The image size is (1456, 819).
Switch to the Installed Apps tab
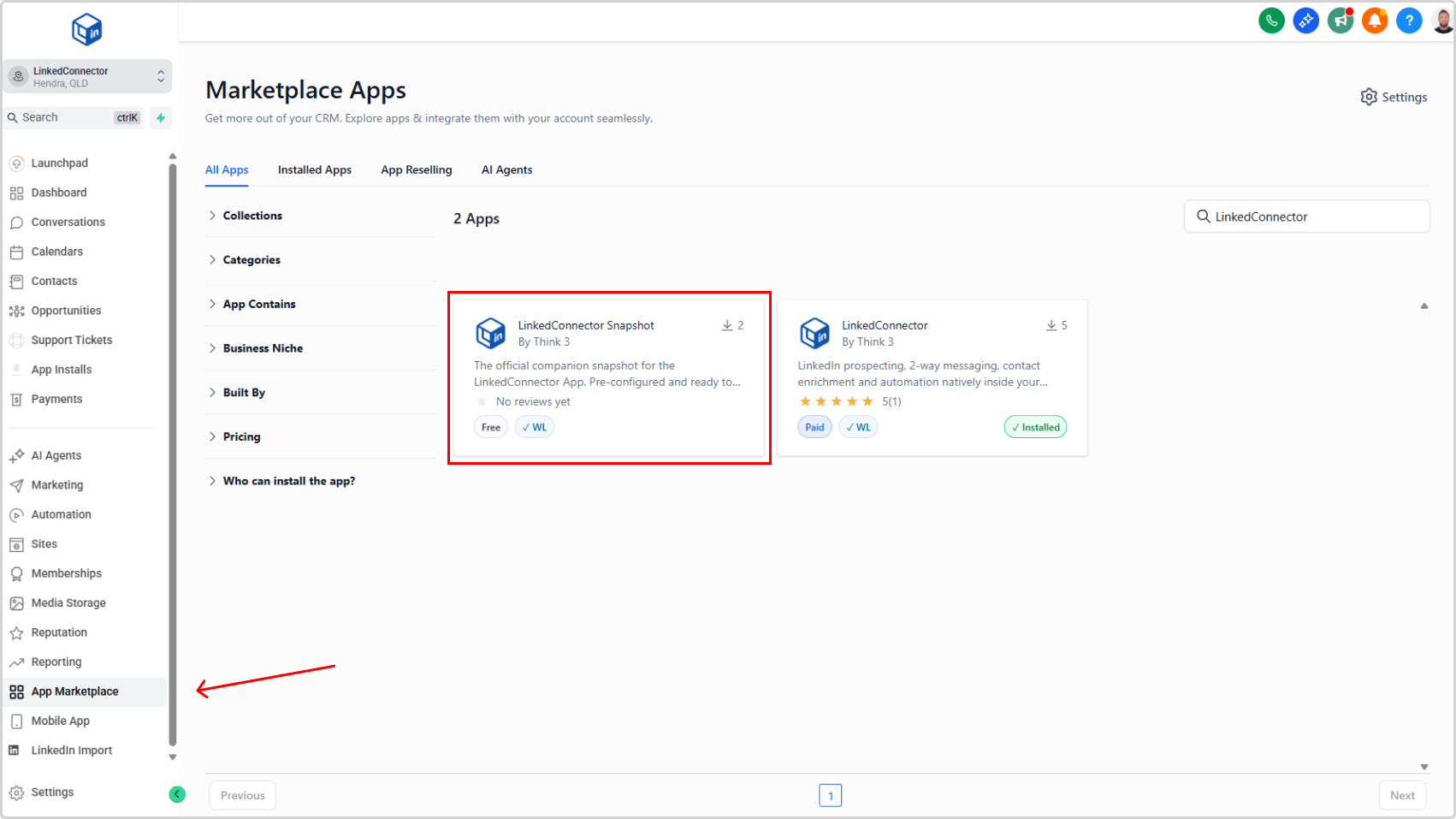click(x=314, y=170)
